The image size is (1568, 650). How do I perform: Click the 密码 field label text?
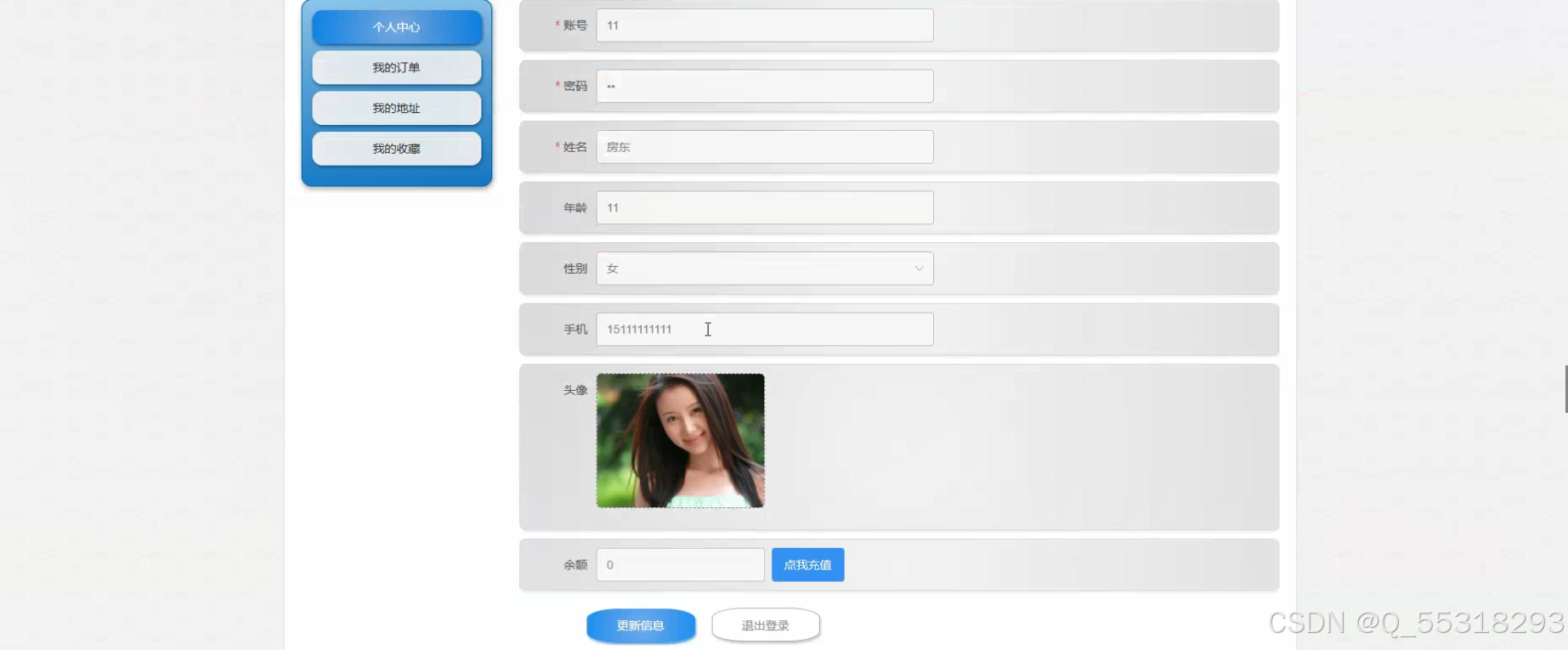pyautogui.click(x=575, y=86)
